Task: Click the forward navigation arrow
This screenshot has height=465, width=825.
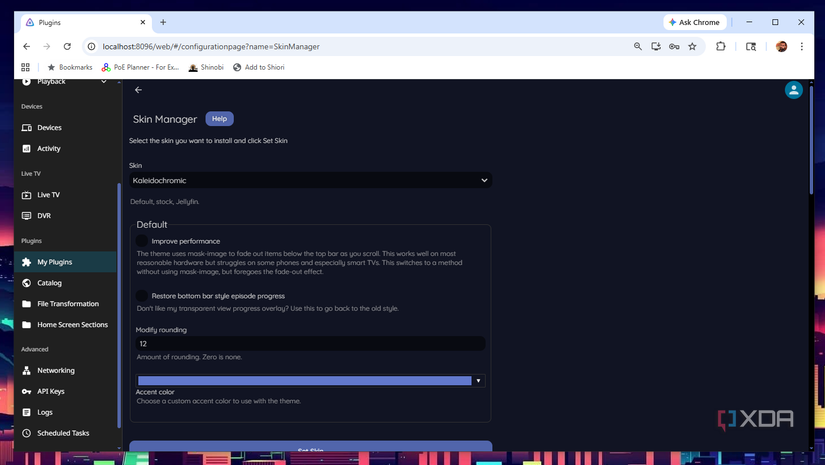Action: (x=47, y=46)
